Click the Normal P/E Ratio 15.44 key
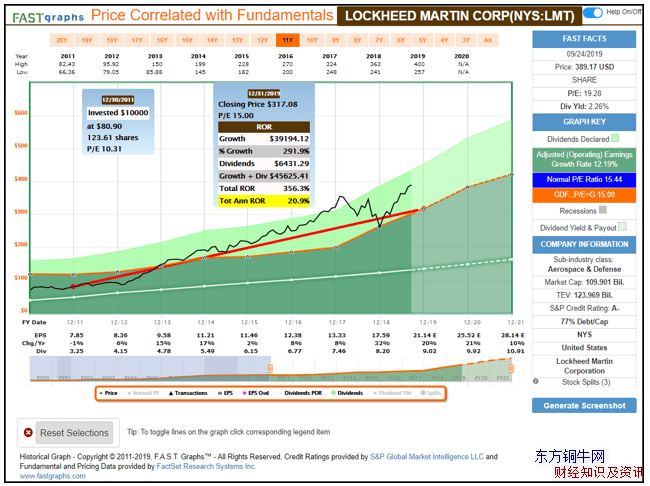Screen dimensions: 650x486 pyautogui.click(x=584, y=180)
